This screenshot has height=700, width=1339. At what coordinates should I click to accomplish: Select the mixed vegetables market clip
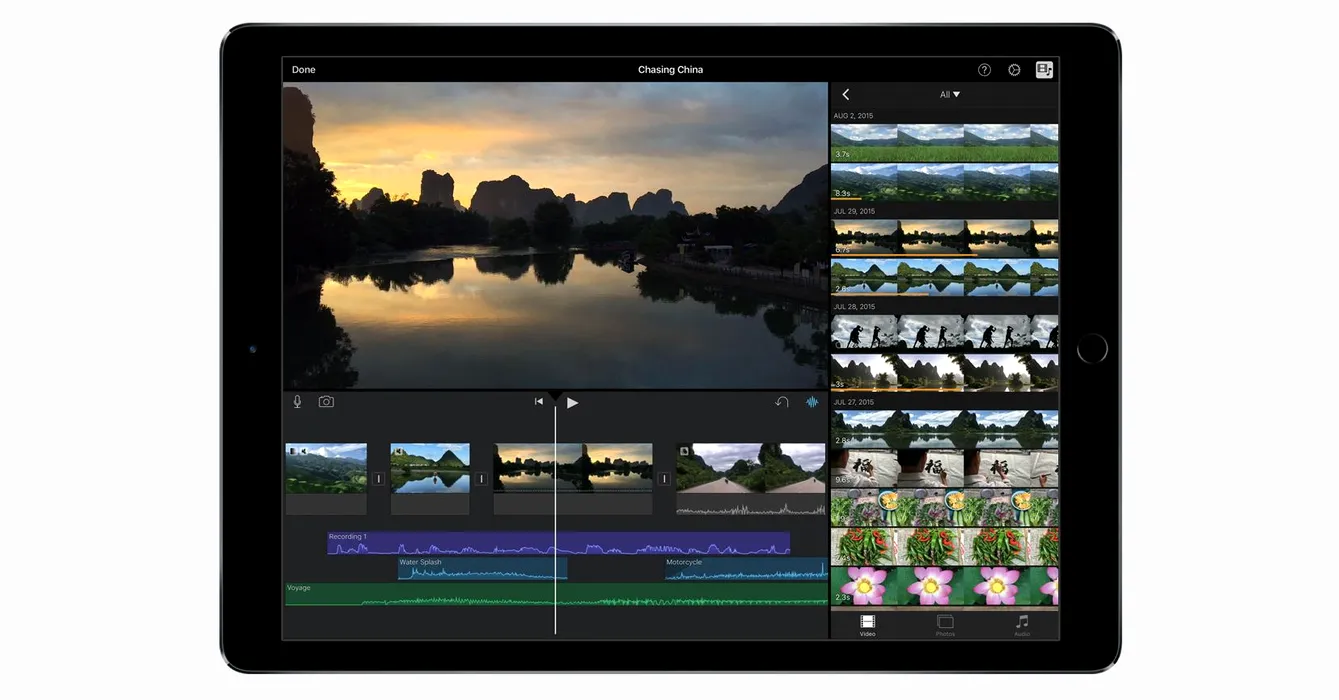tap(944, 508)
